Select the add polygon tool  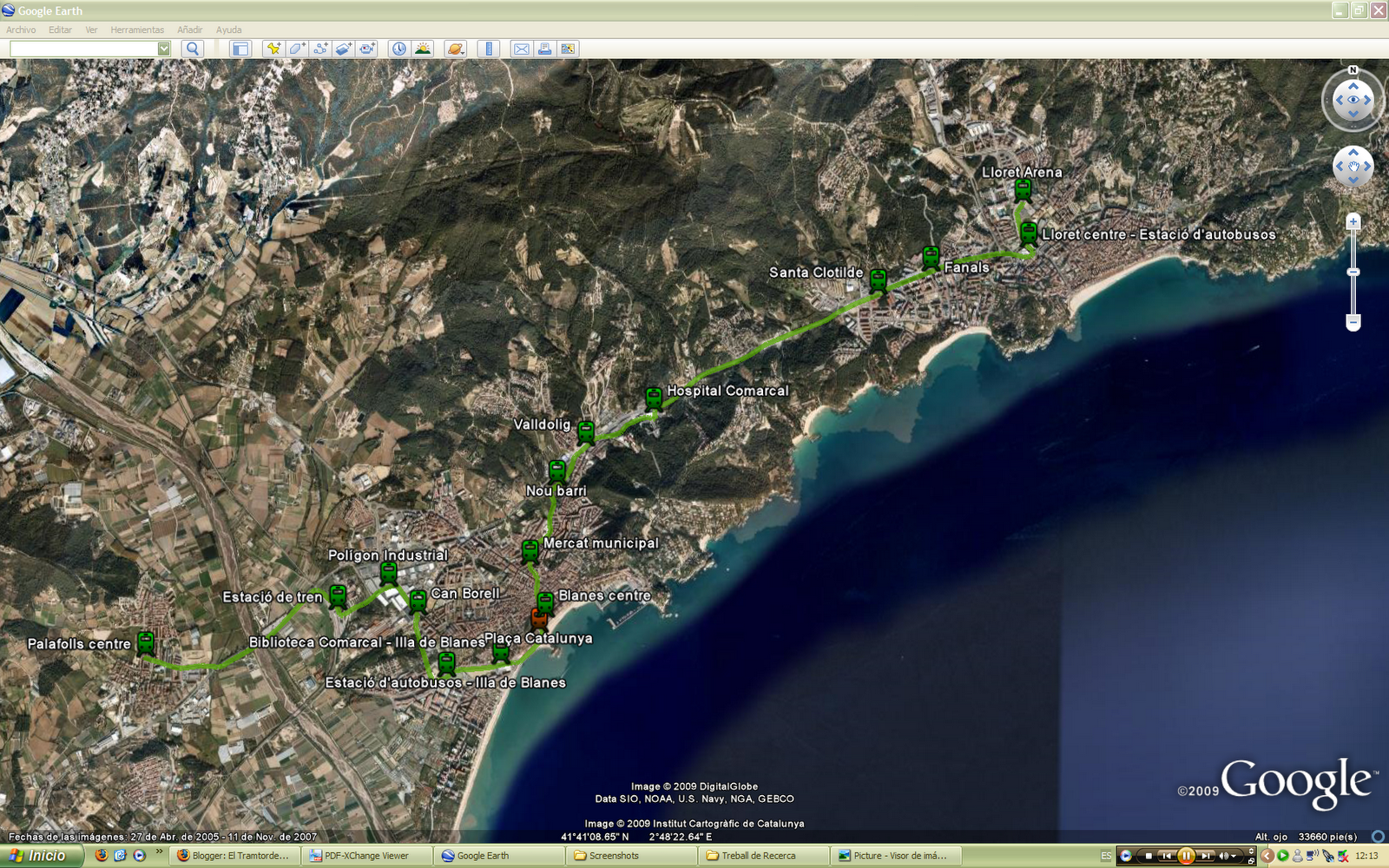click(x=297, y=49)
